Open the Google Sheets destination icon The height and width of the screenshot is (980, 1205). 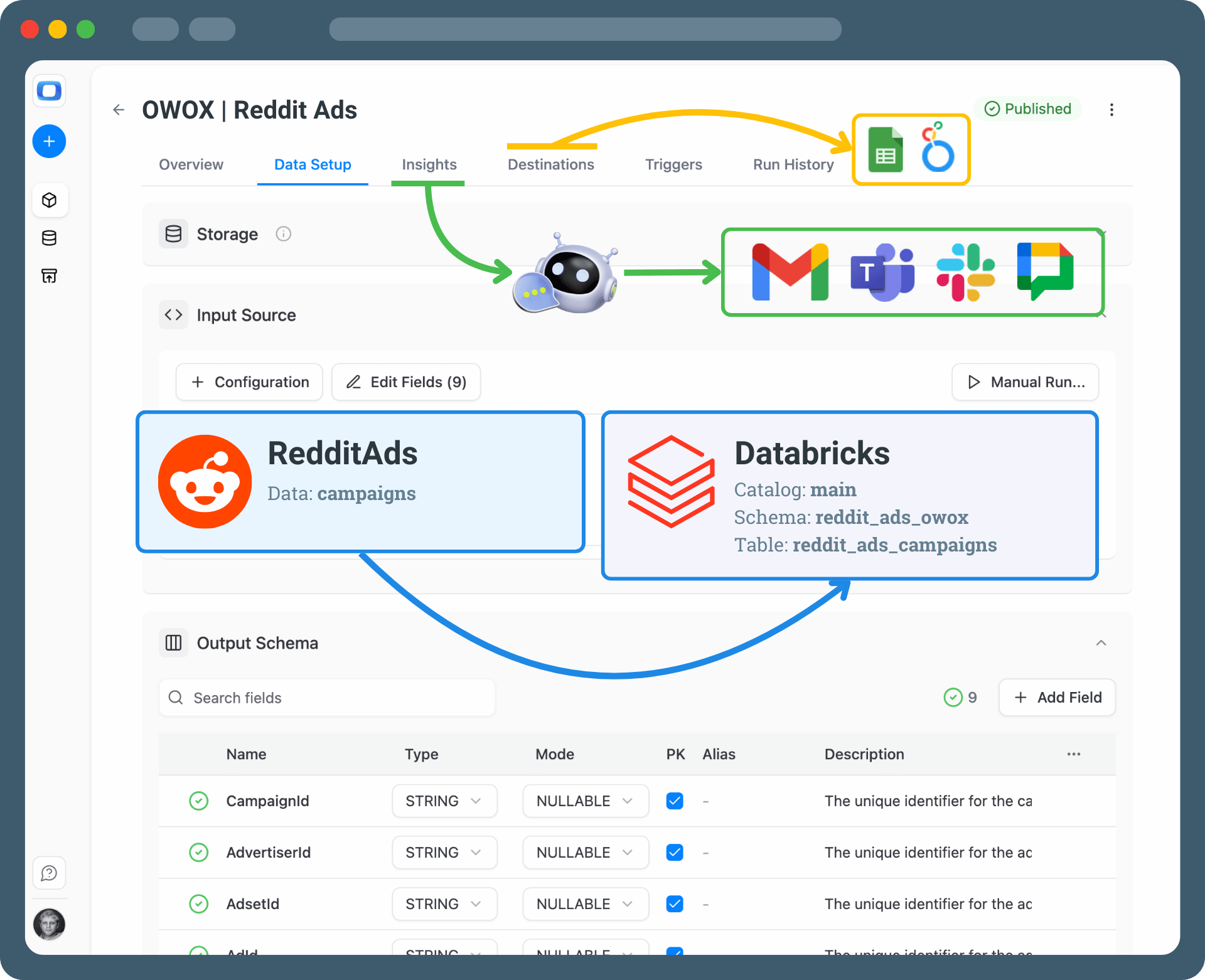(885, 149)
